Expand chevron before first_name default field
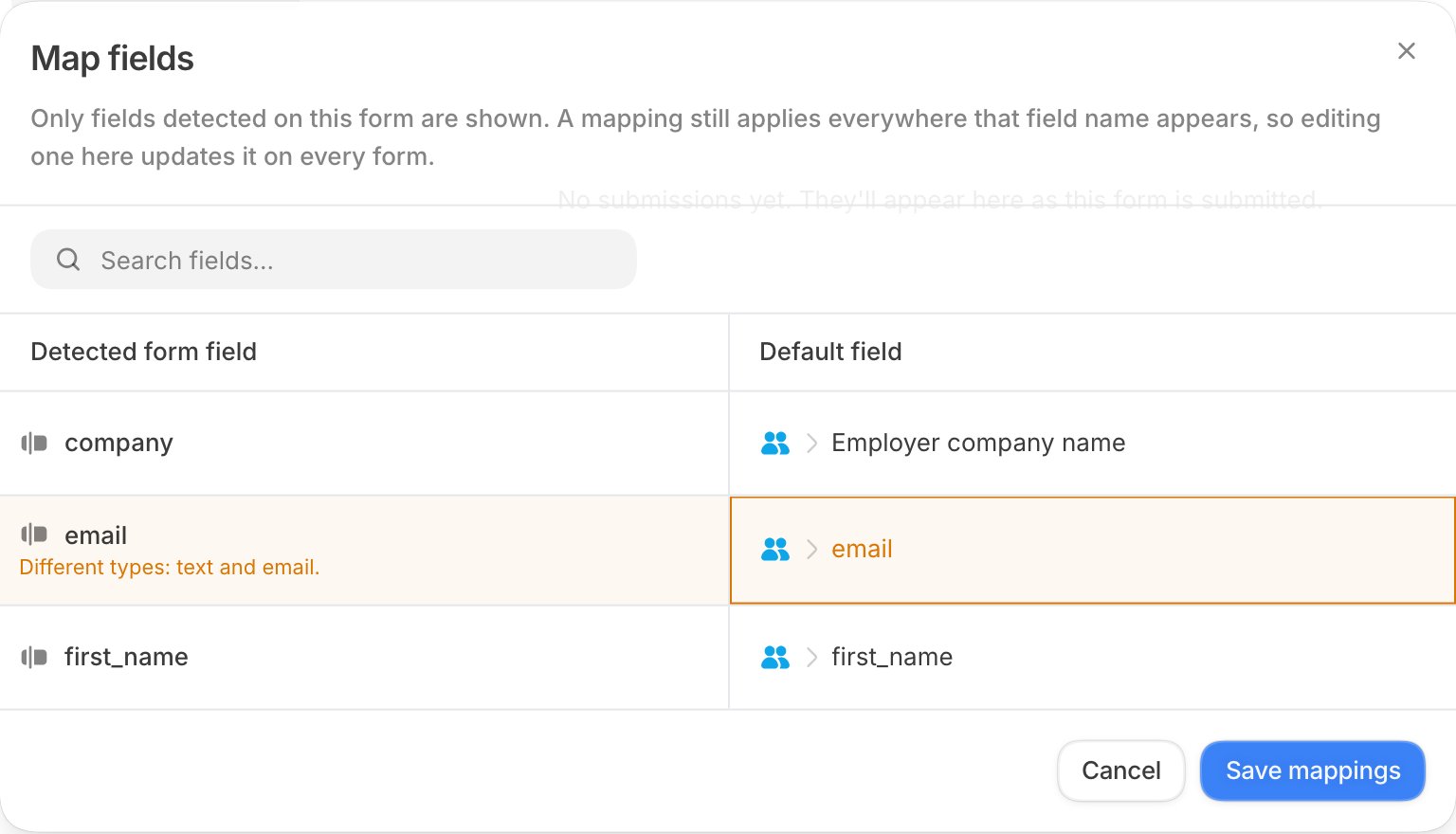Screen dimensions: 1456x834 coord(811,657)
